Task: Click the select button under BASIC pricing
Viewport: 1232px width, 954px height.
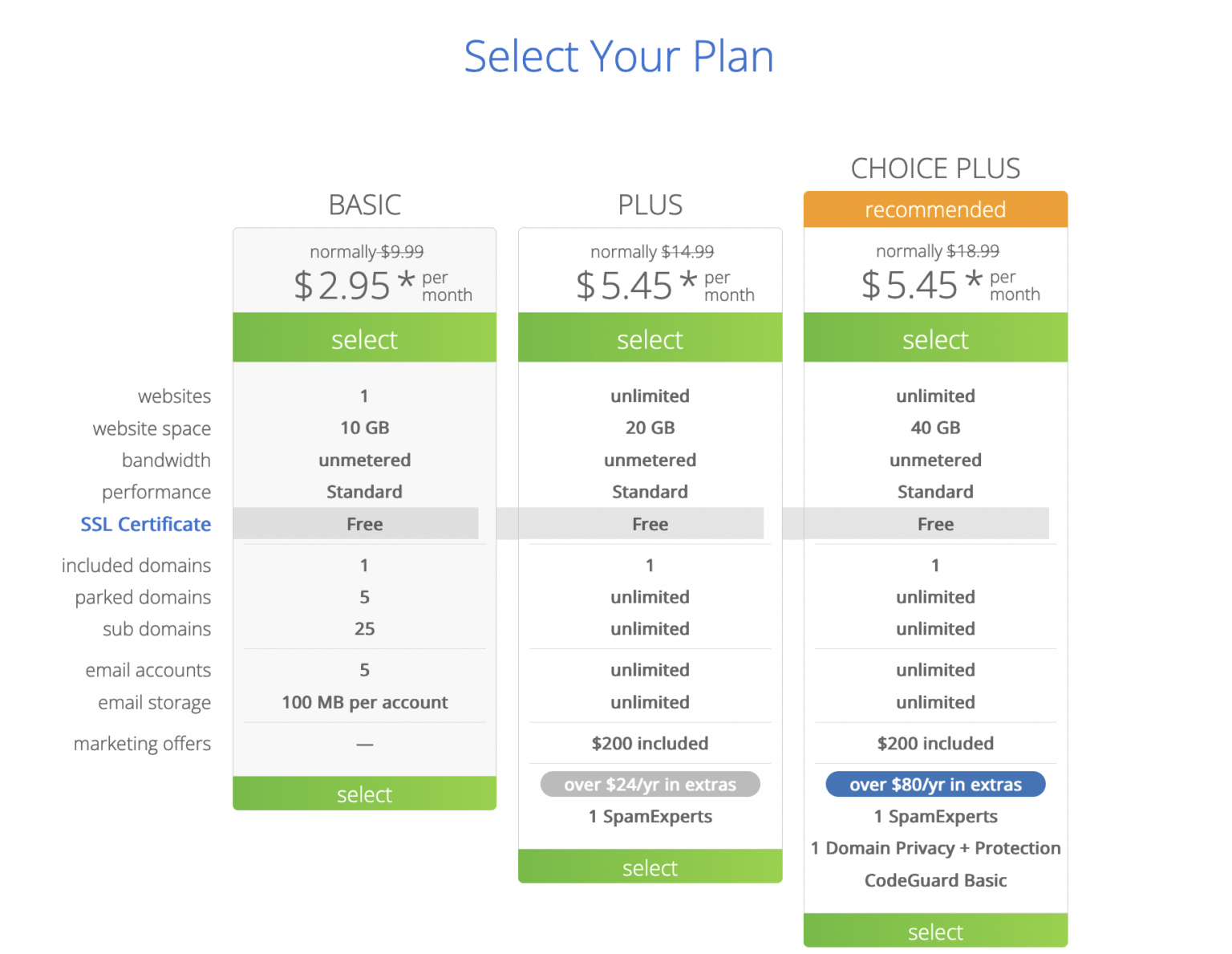Action: [x=364, y=339]
